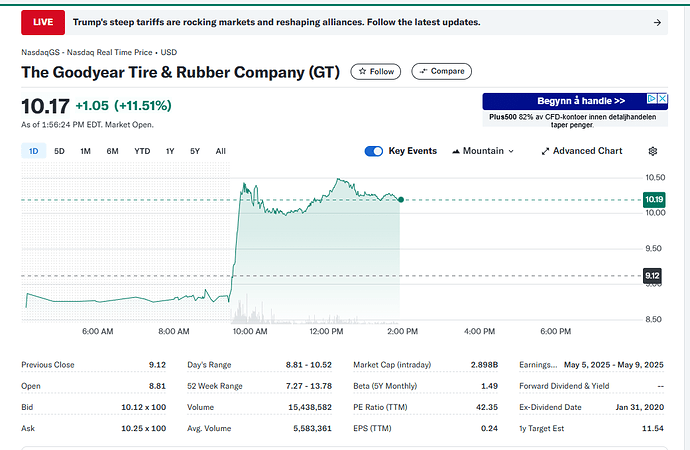690x450 pixels.
Task: Click the Plus500 CFD disclaimer text
Action: click(573, 121)
